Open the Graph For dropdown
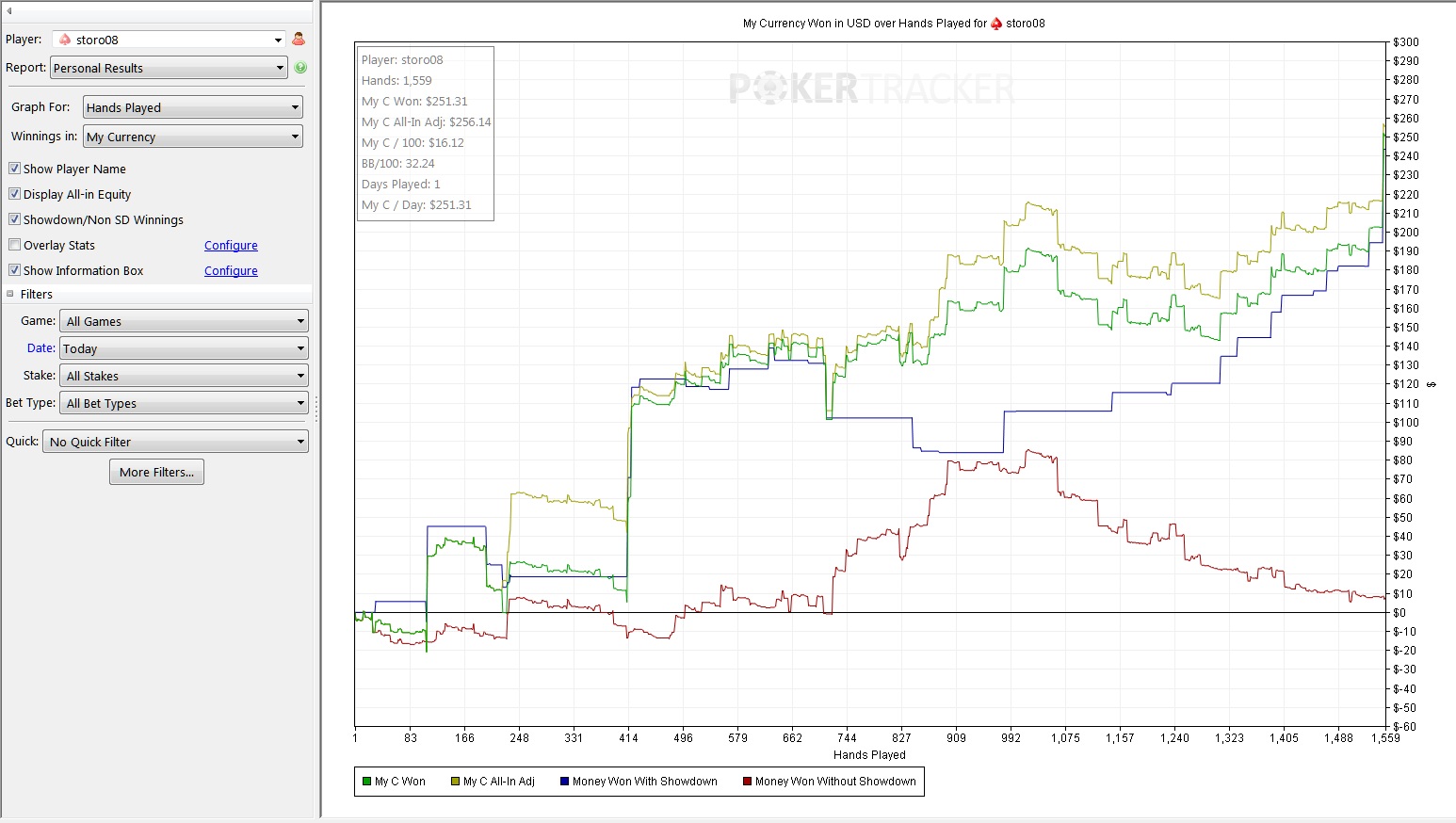Screen dimensions: 1456x823 point(192,107)
